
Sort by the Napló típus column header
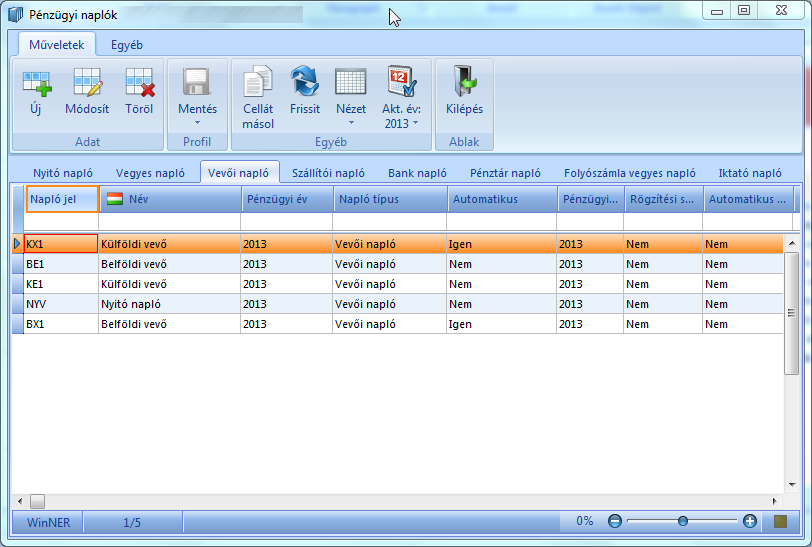click(x=390, y=199)
